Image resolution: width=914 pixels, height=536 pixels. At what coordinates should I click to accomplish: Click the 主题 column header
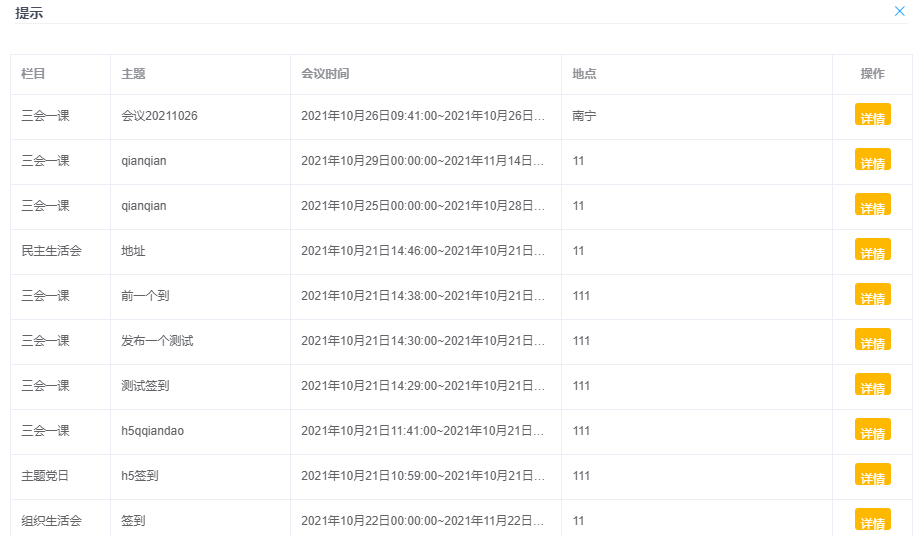[133, 74]
